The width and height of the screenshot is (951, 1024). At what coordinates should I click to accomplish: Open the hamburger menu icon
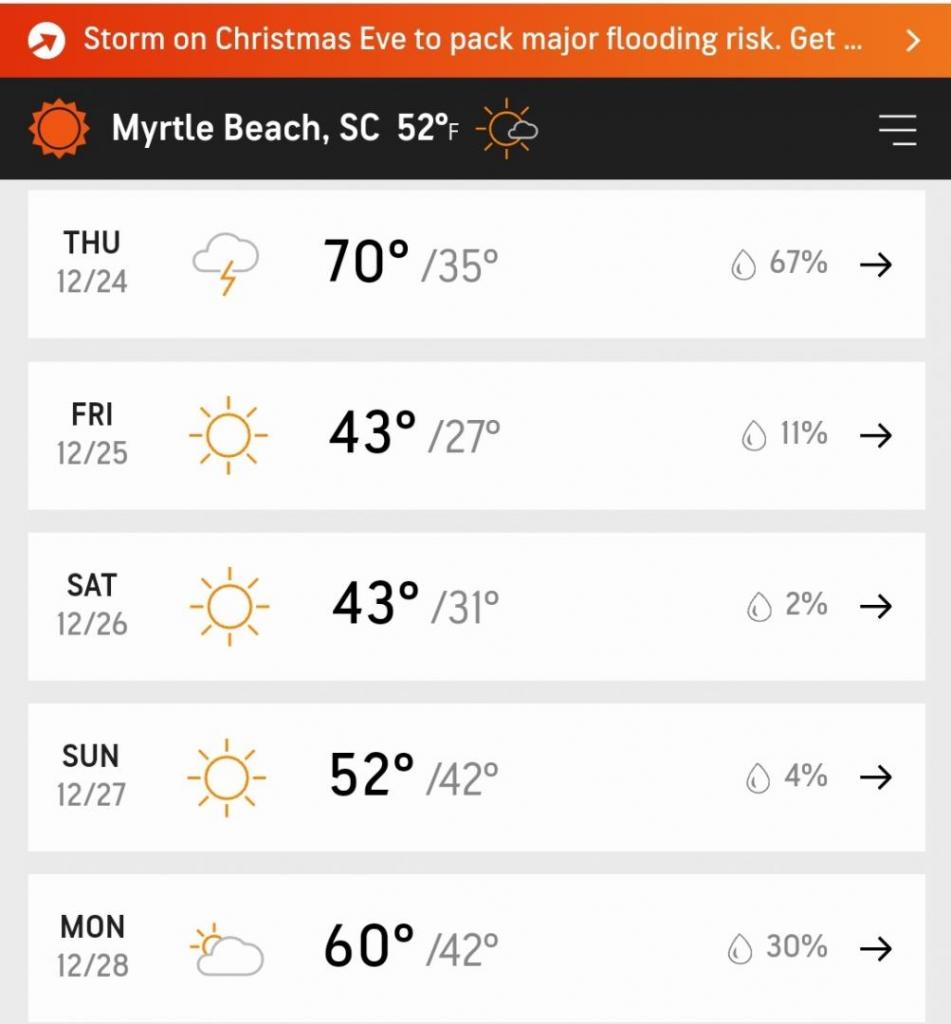pyautogui.click(x=897, y=129)
